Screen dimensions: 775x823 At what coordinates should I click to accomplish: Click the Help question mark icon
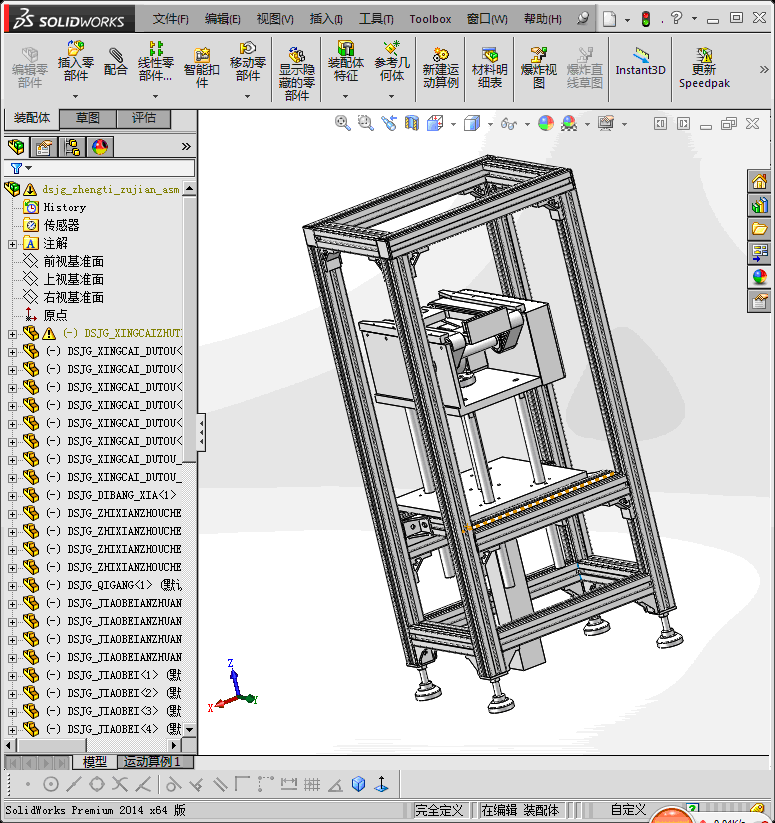coord(676,18)
